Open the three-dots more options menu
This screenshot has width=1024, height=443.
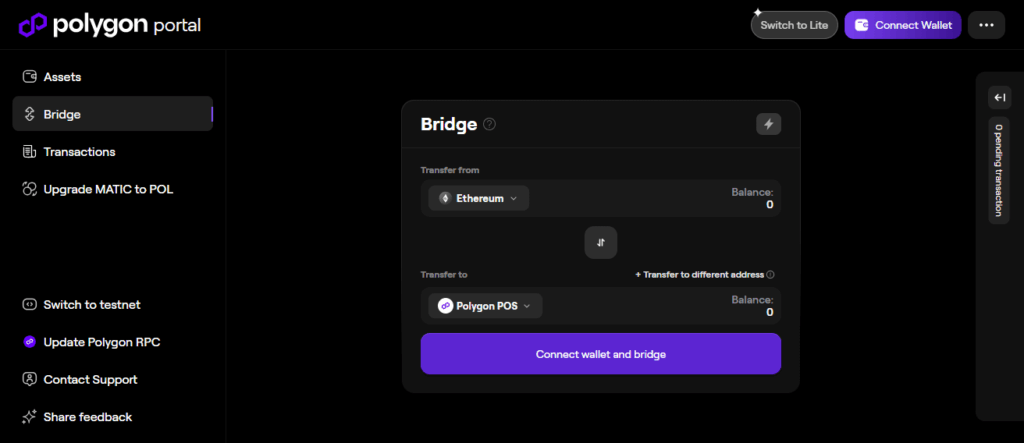[986, 25]
